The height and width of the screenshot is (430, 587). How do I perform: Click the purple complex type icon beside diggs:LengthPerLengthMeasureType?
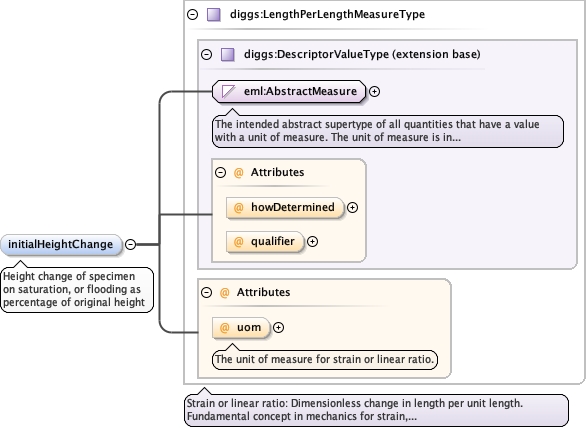pyautogui.click(x=214, y=15)
